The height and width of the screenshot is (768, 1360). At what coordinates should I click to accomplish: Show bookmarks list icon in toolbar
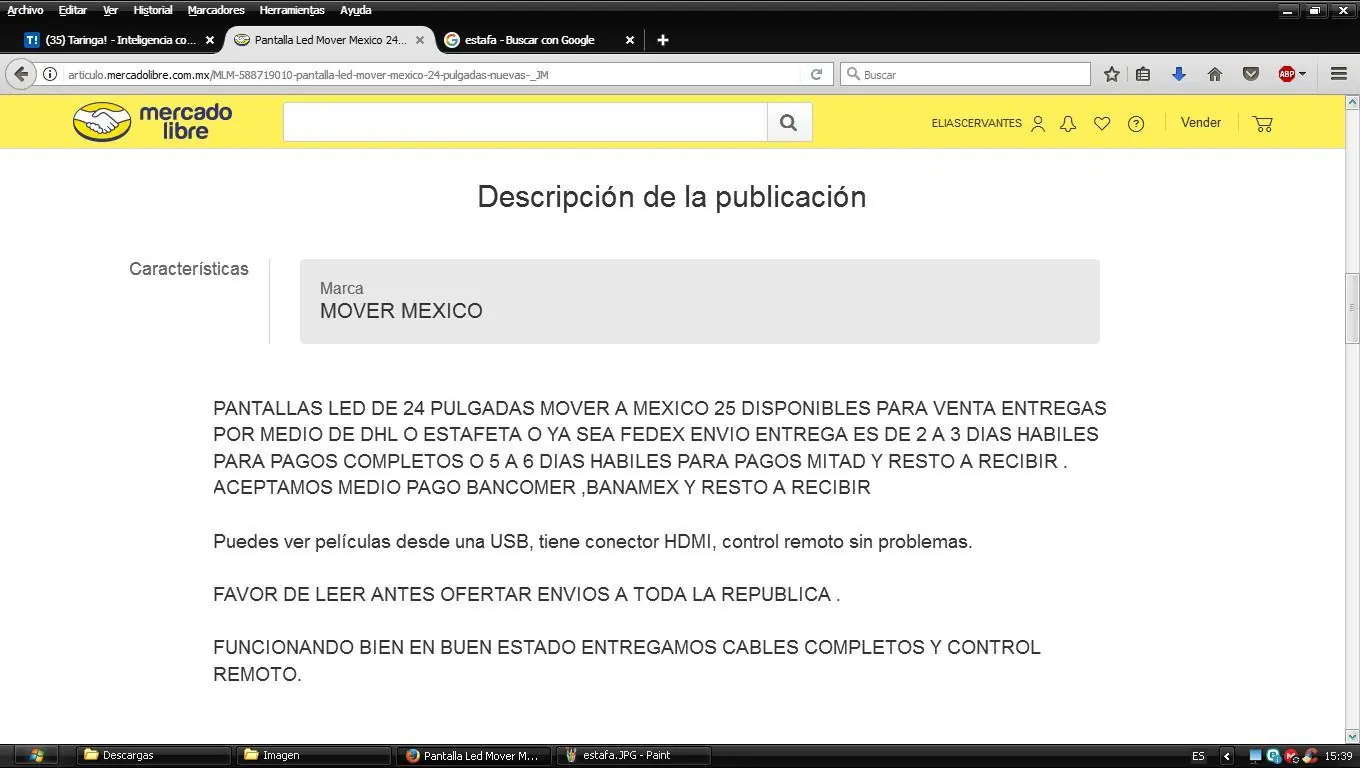tap(1143, 74)
